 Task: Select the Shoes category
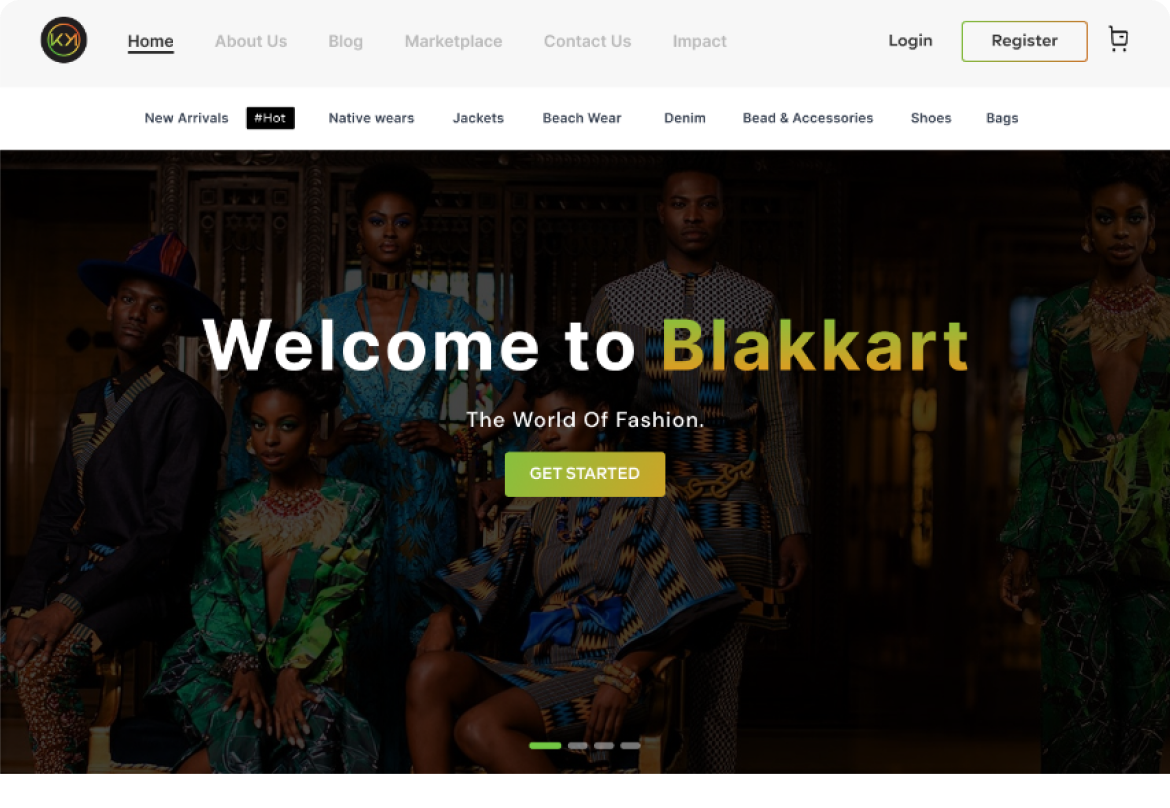coord(930,118)
